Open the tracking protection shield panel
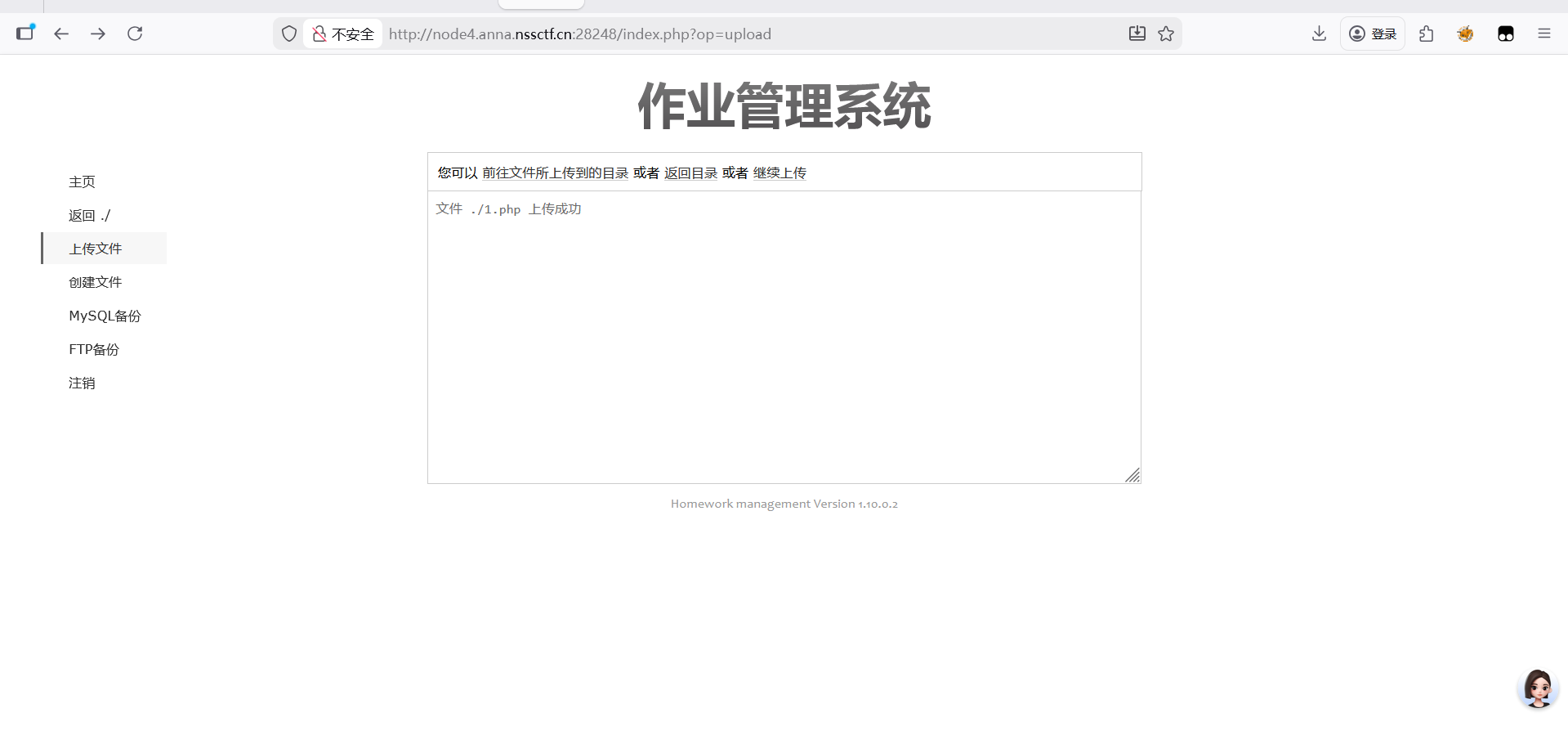Viewport: 1568px width, 753px height. pyautogui.click(x=288, y=34)
